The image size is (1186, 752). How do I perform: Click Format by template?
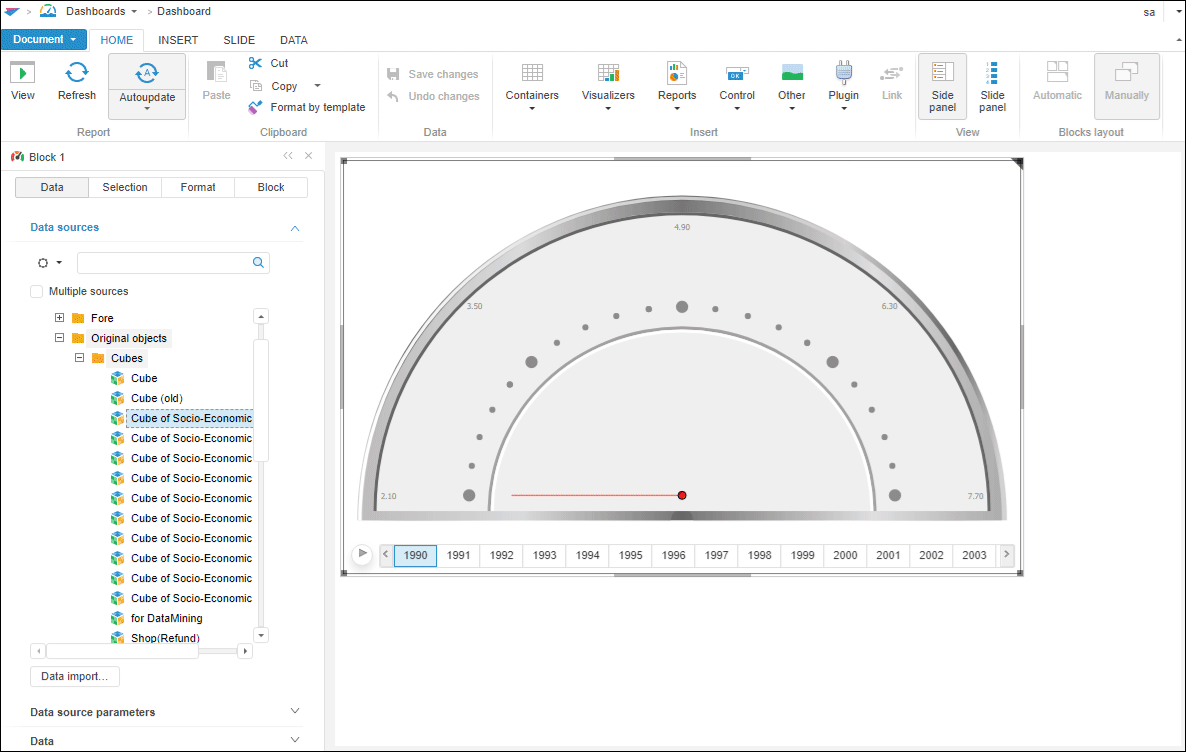point(317,107)
